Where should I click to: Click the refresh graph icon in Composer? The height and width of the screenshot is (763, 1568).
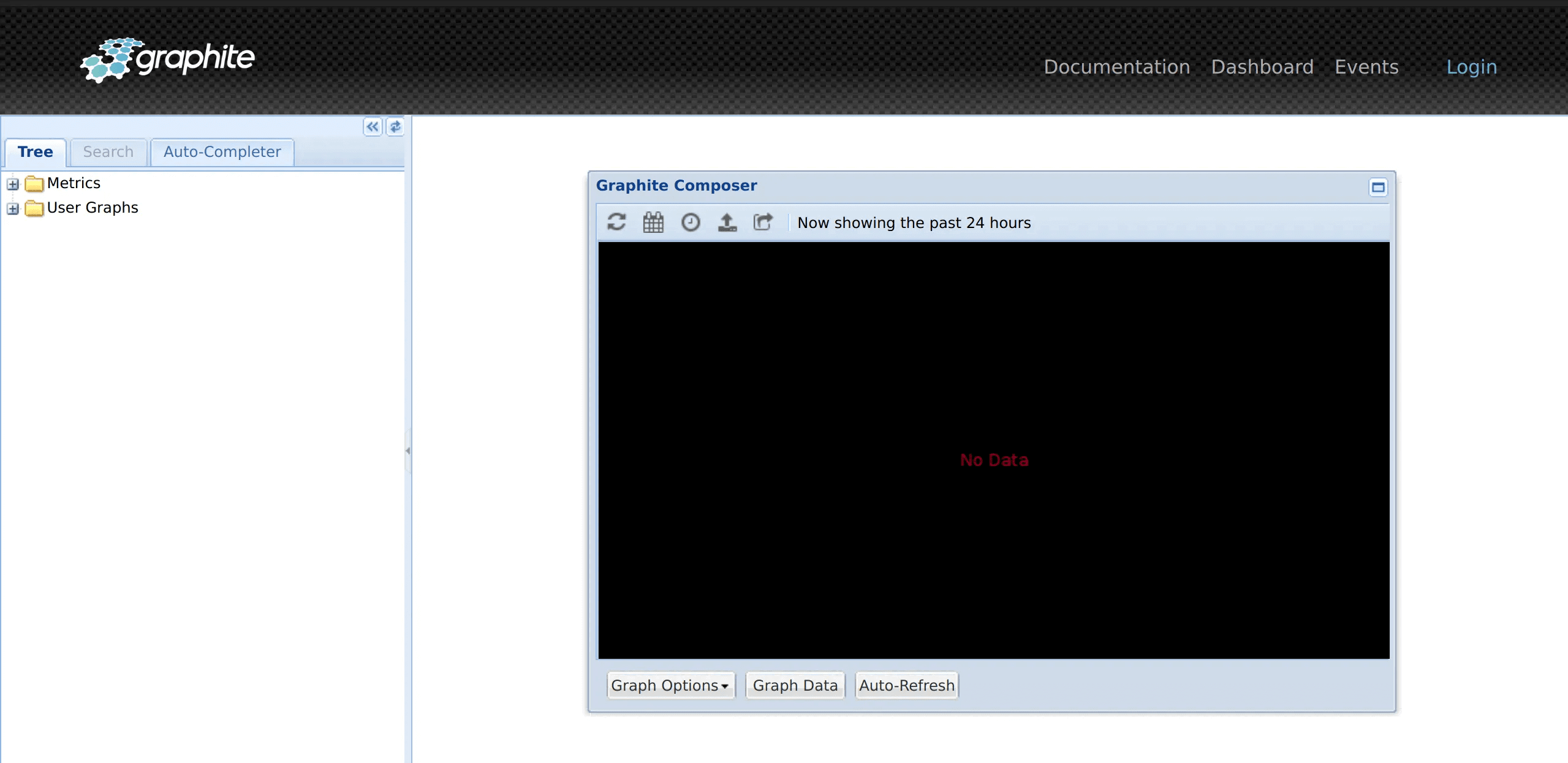616,222
